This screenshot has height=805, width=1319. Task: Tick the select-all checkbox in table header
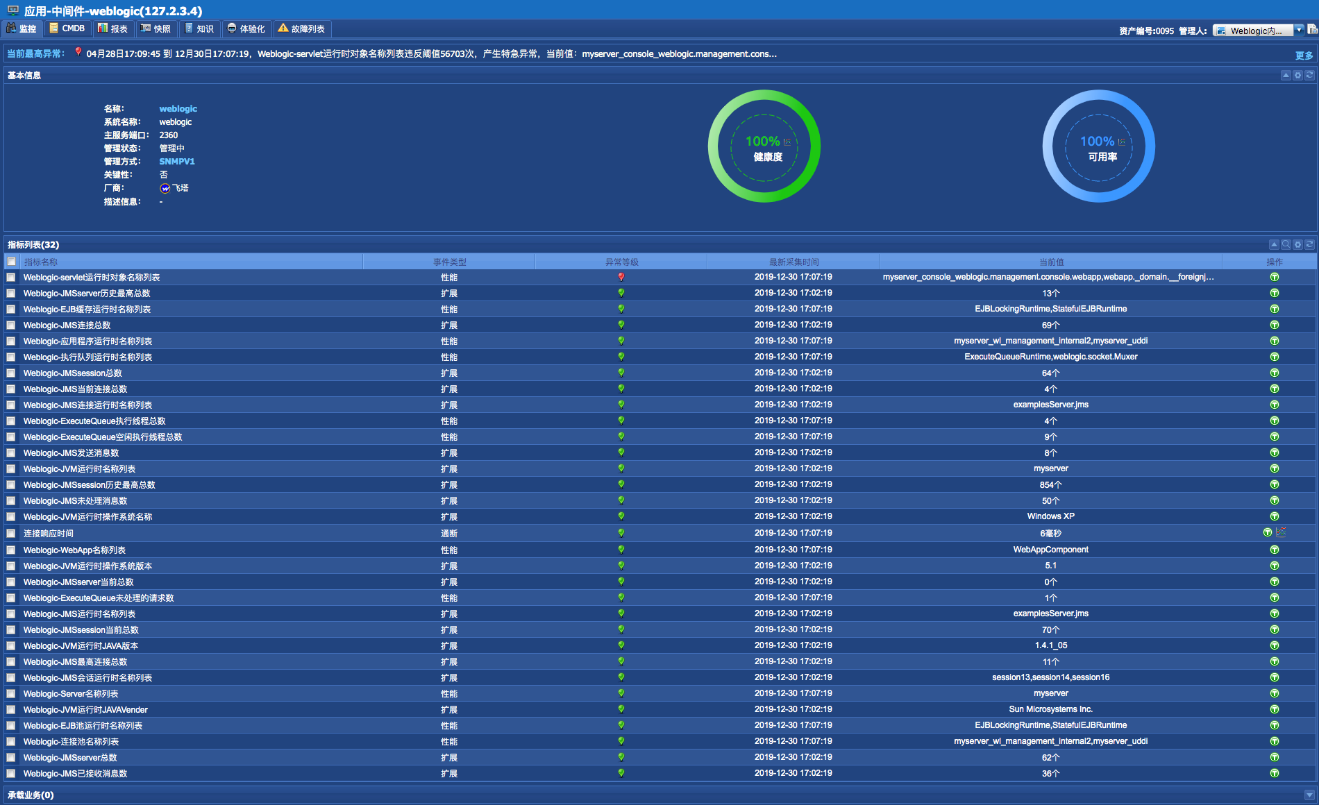[x=11, y=261]
